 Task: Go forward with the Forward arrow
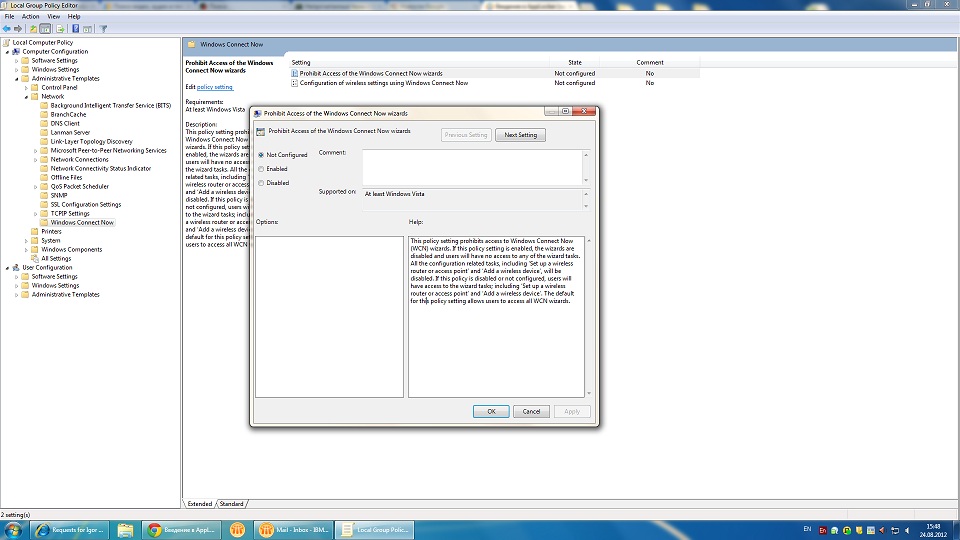click(18, 29)
